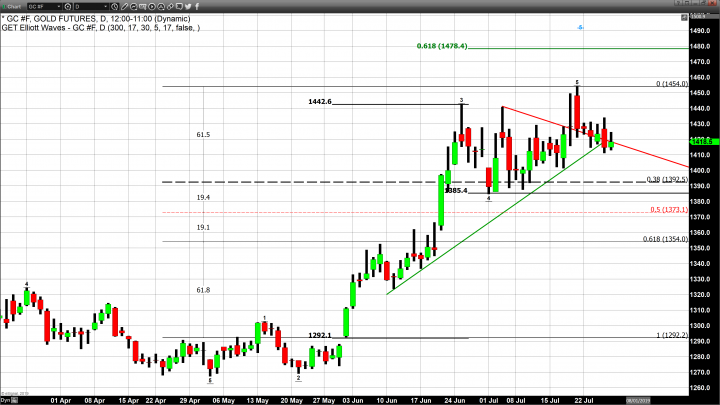Open the D interval dropdown in toolbar

click(105, 6)
